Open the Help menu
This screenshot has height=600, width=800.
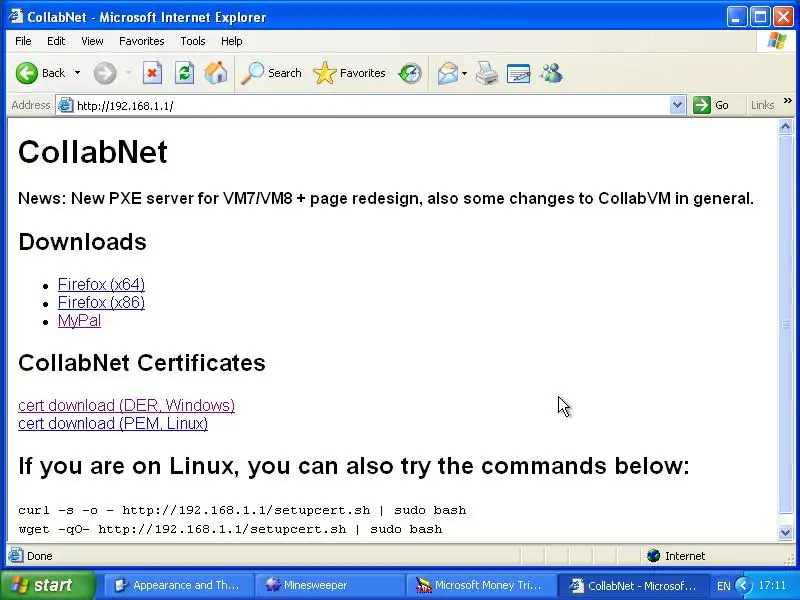pos(232,41)
